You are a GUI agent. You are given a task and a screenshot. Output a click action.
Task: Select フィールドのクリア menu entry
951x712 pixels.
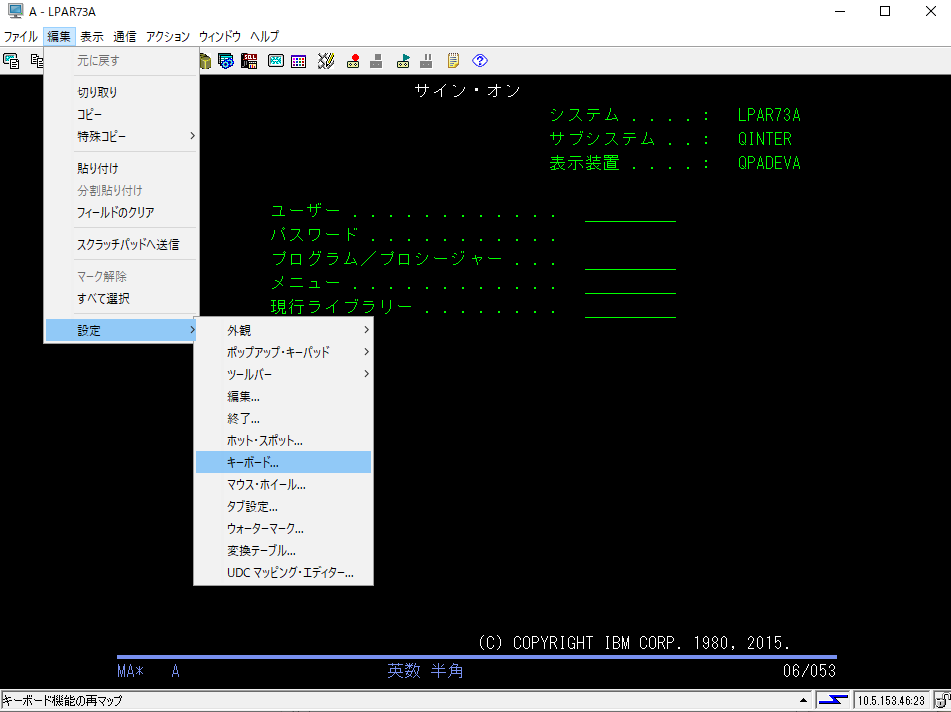(x=122, y=212)
